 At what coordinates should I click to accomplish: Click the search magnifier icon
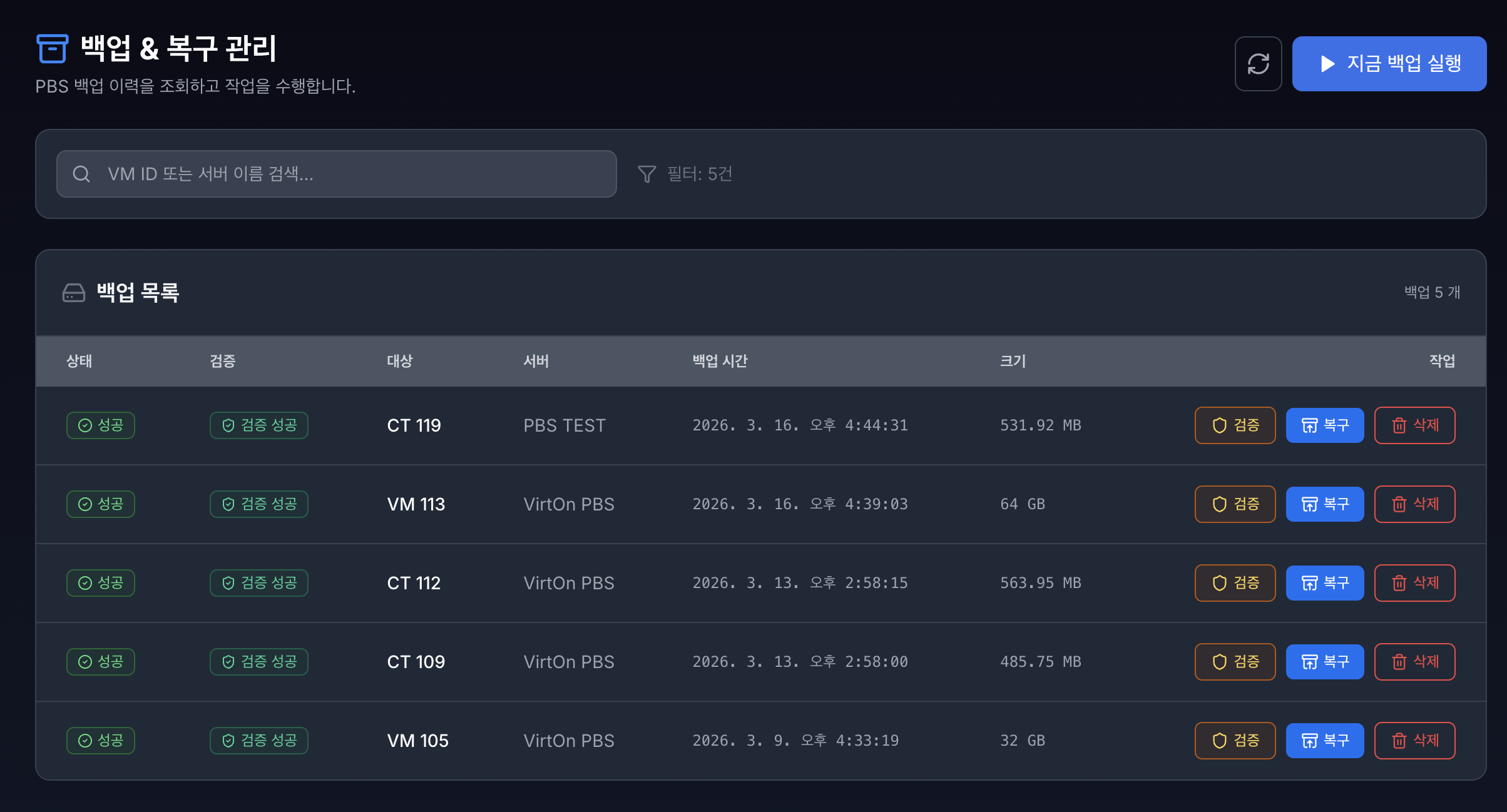click(x=81, y=174)
